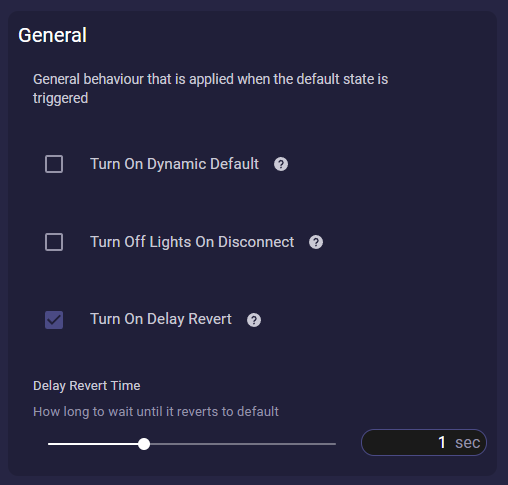Click the Turn Off Lights On Disconnect label

coord(192,242)
